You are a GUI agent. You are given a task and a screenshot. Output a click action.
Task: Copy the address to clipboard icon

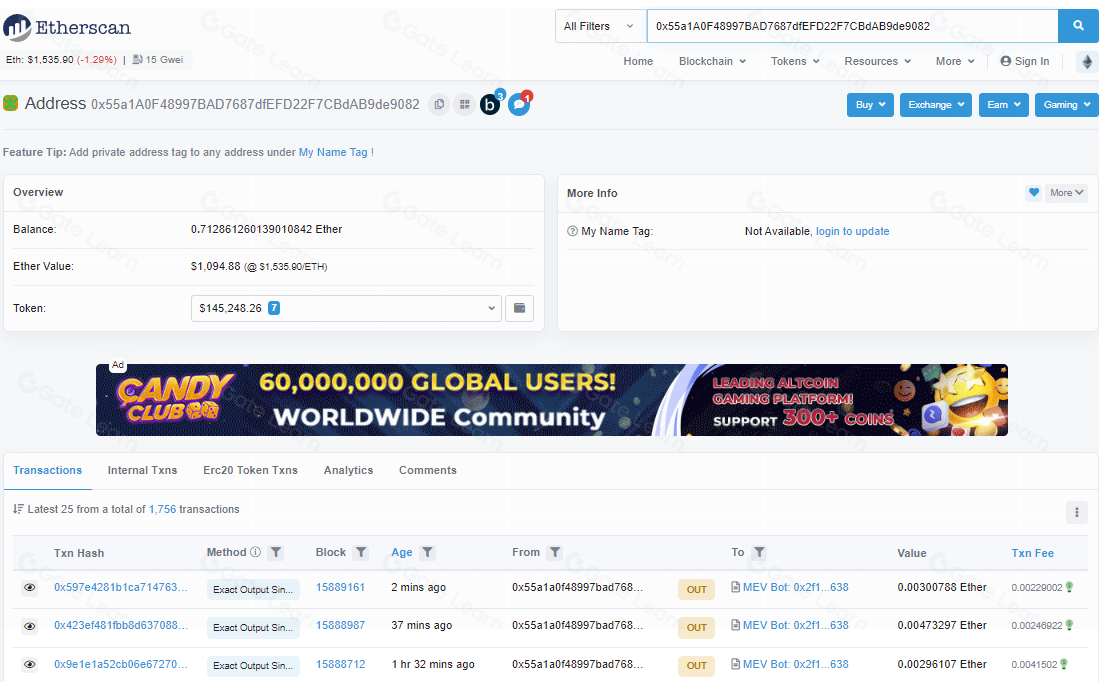438,104
